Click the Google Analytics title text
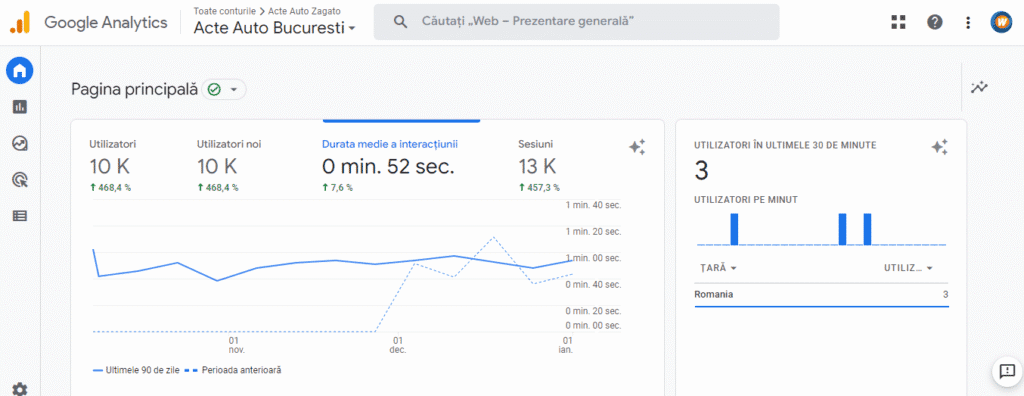This screenshot has width=1024, height=396. tap(106, 22)
